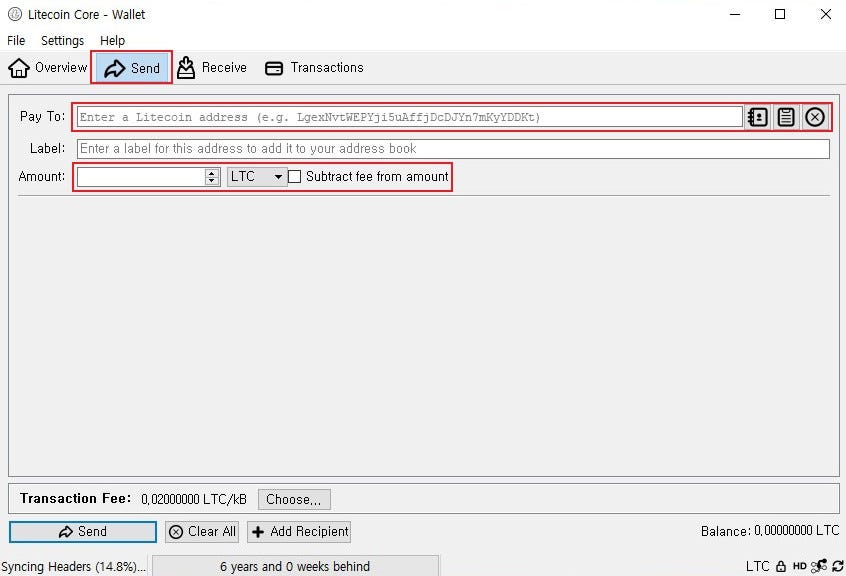Screen dimensions: 846x576
Task: Open the address book icon beside Pay To
Action: point(758,117)
